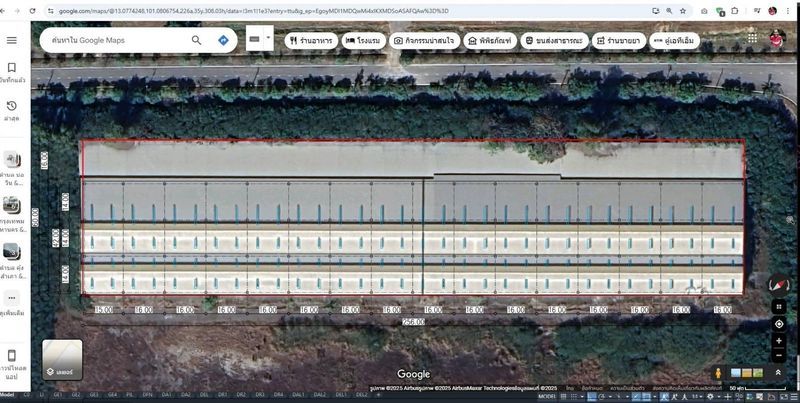Select the Hotels category chip
The height and width of the screenshot is (403, 800).
[x=365, y=41]
